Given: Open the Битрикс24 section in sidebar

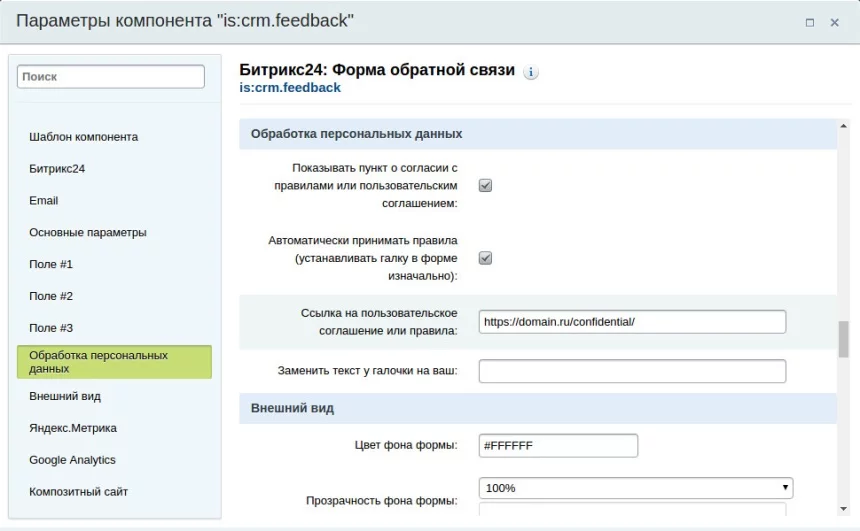Looking at the screenshot, I should [57, 168].
